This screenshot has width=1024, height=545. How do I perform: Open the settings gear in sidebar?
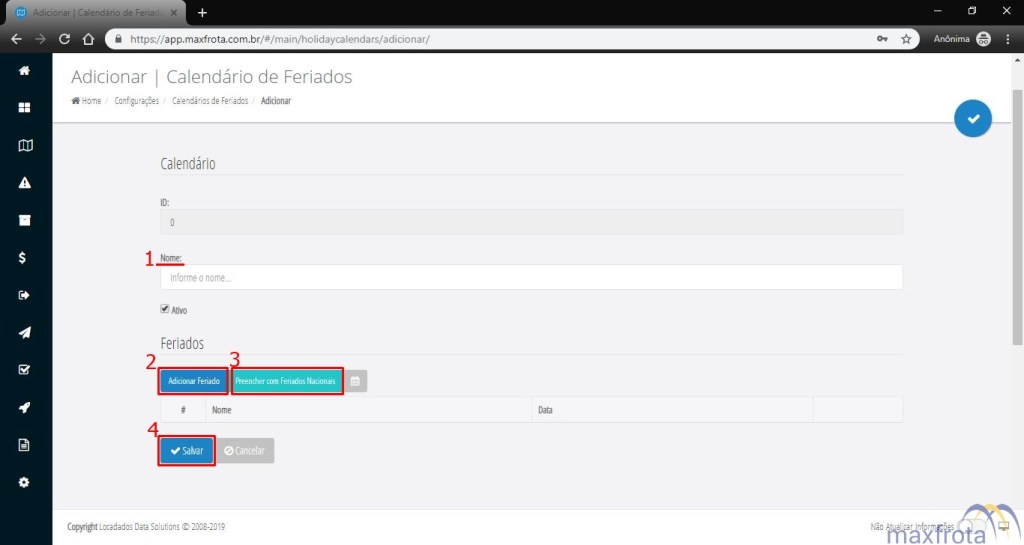(x=25, y=482)
